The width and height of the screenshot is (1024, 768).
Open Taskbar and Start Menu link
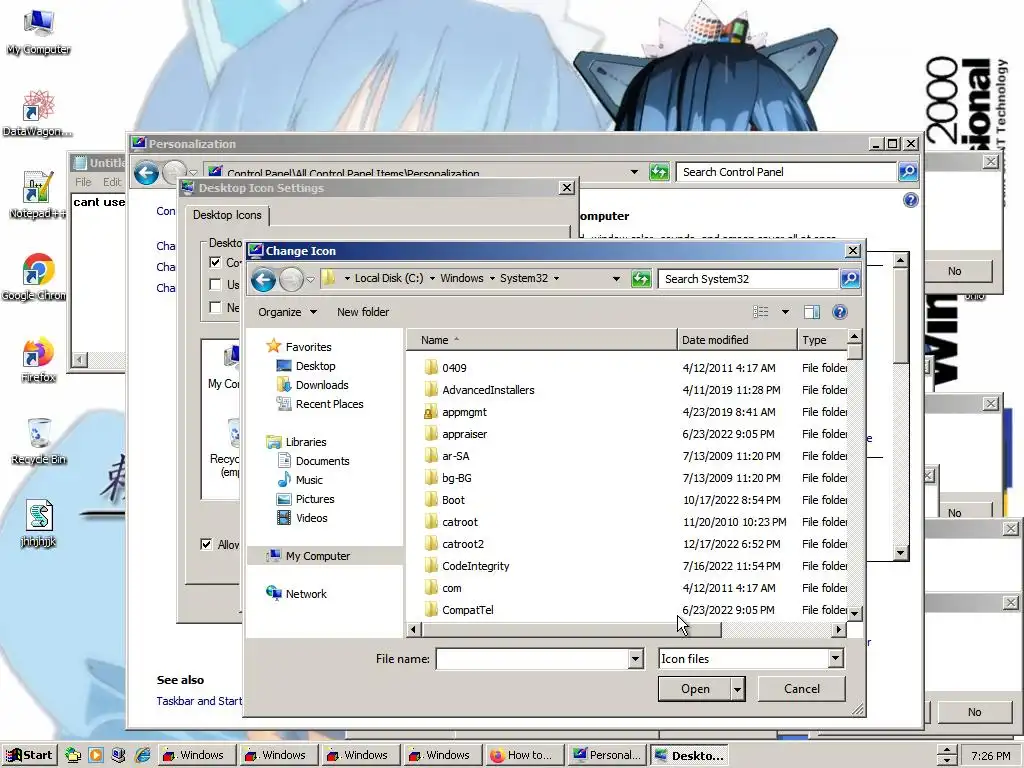click(199, 701)
